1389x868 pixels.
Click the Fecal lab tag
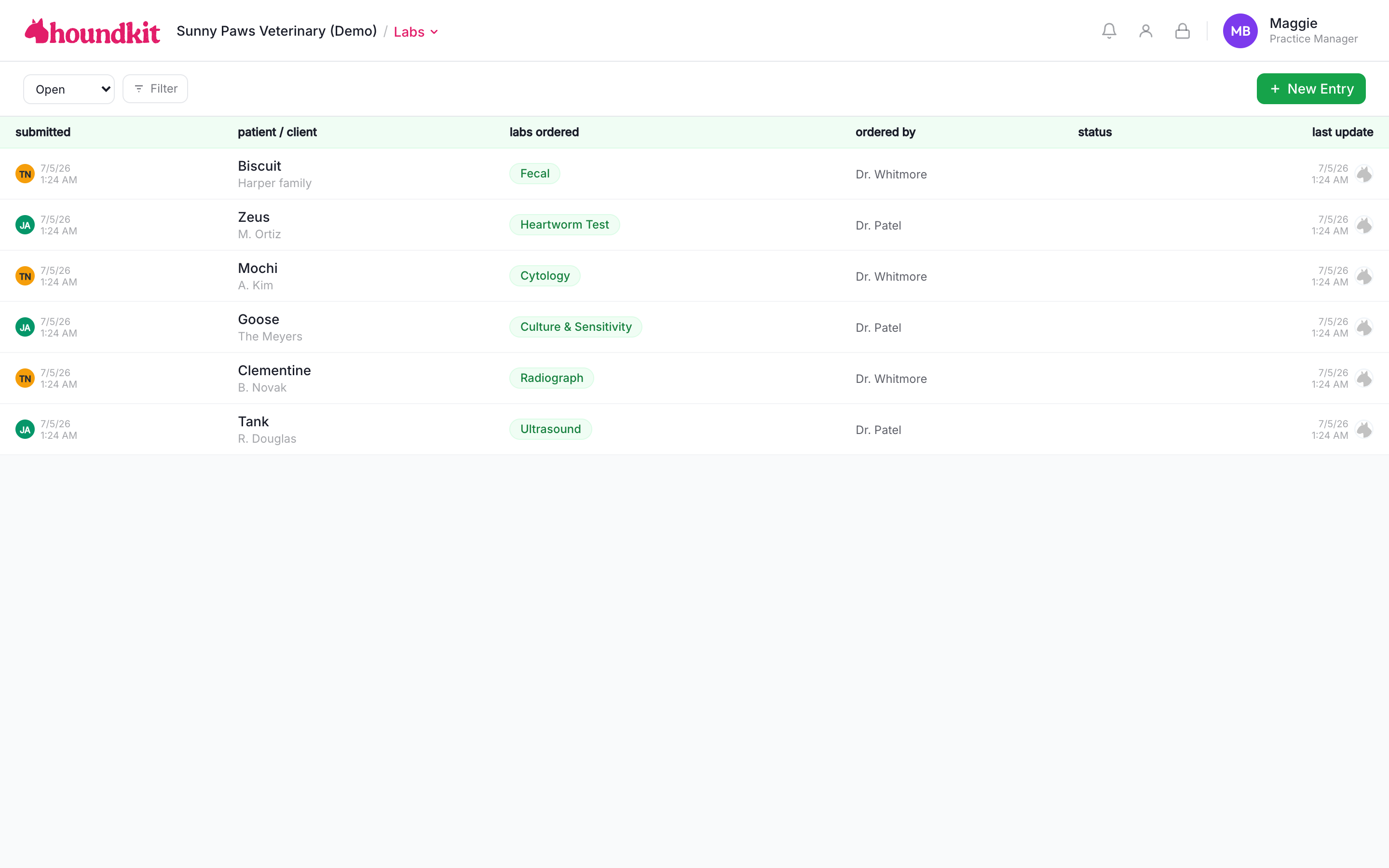534,174
